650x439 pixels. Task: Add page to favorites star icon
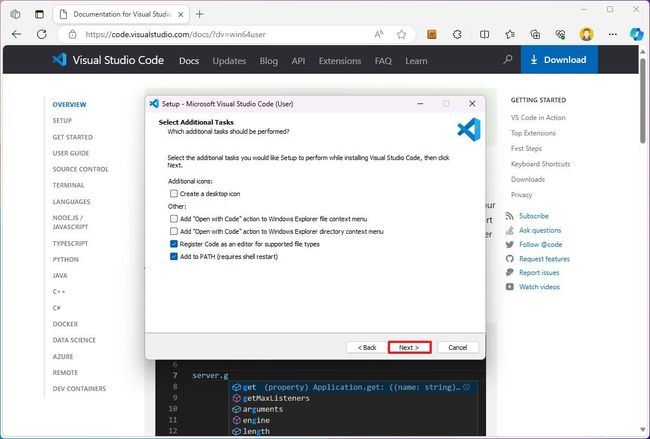tap(401, 34)
